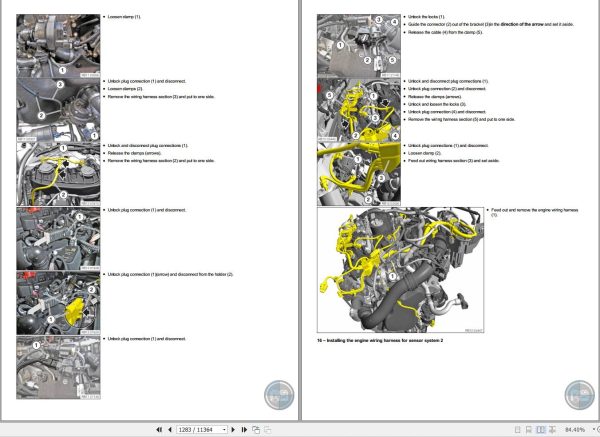Click the large engine wiring harness illustration

click(x=400, y=270)
